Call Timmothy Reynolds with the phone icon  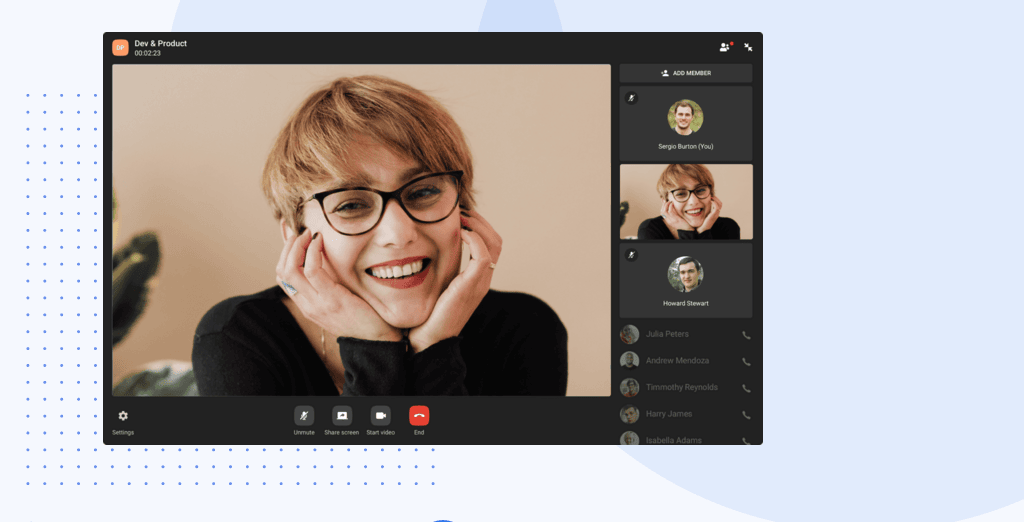coord(746,388)
